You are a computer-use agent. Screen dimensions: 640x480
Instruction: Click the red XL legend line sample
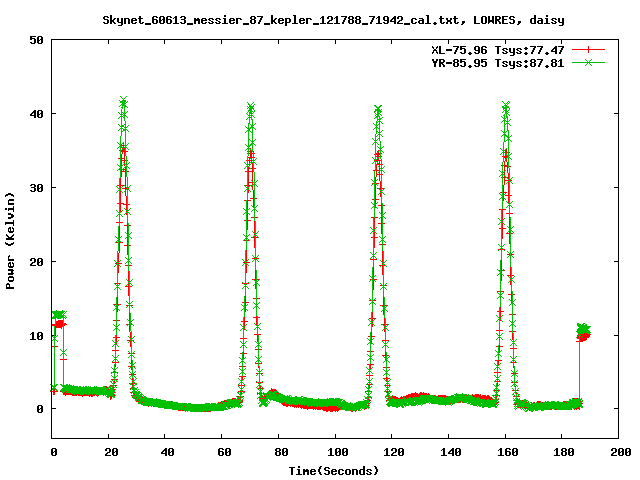(588, 50)
